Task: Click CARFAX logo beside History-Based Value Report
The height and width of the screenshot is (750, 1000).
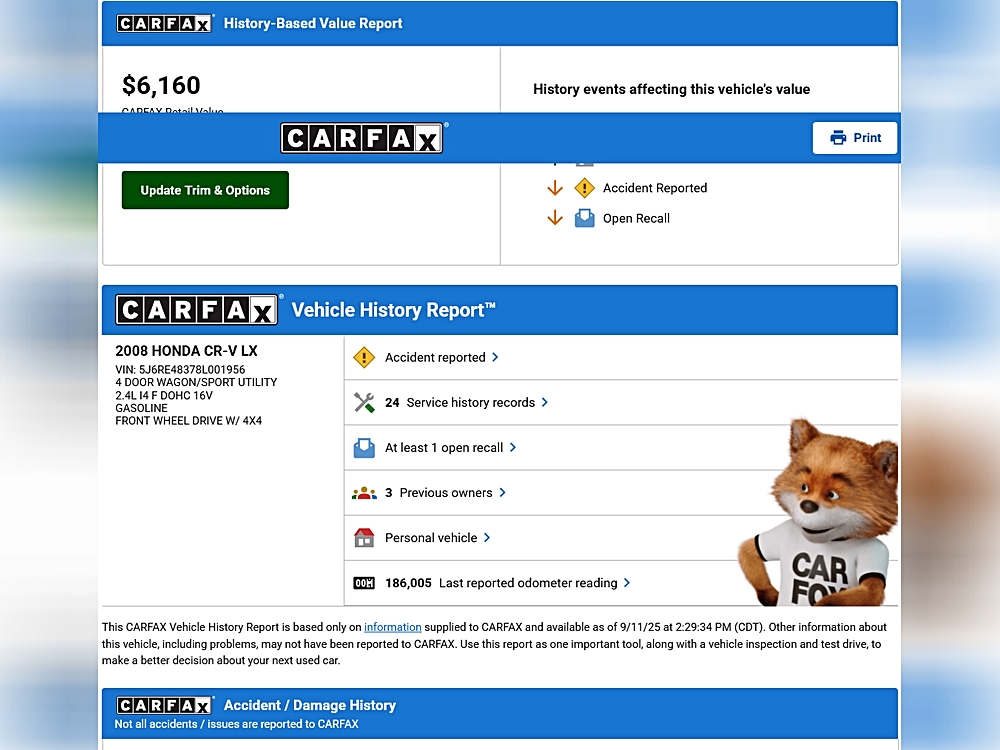Action: pyautogui.click(x=165, y=24)
